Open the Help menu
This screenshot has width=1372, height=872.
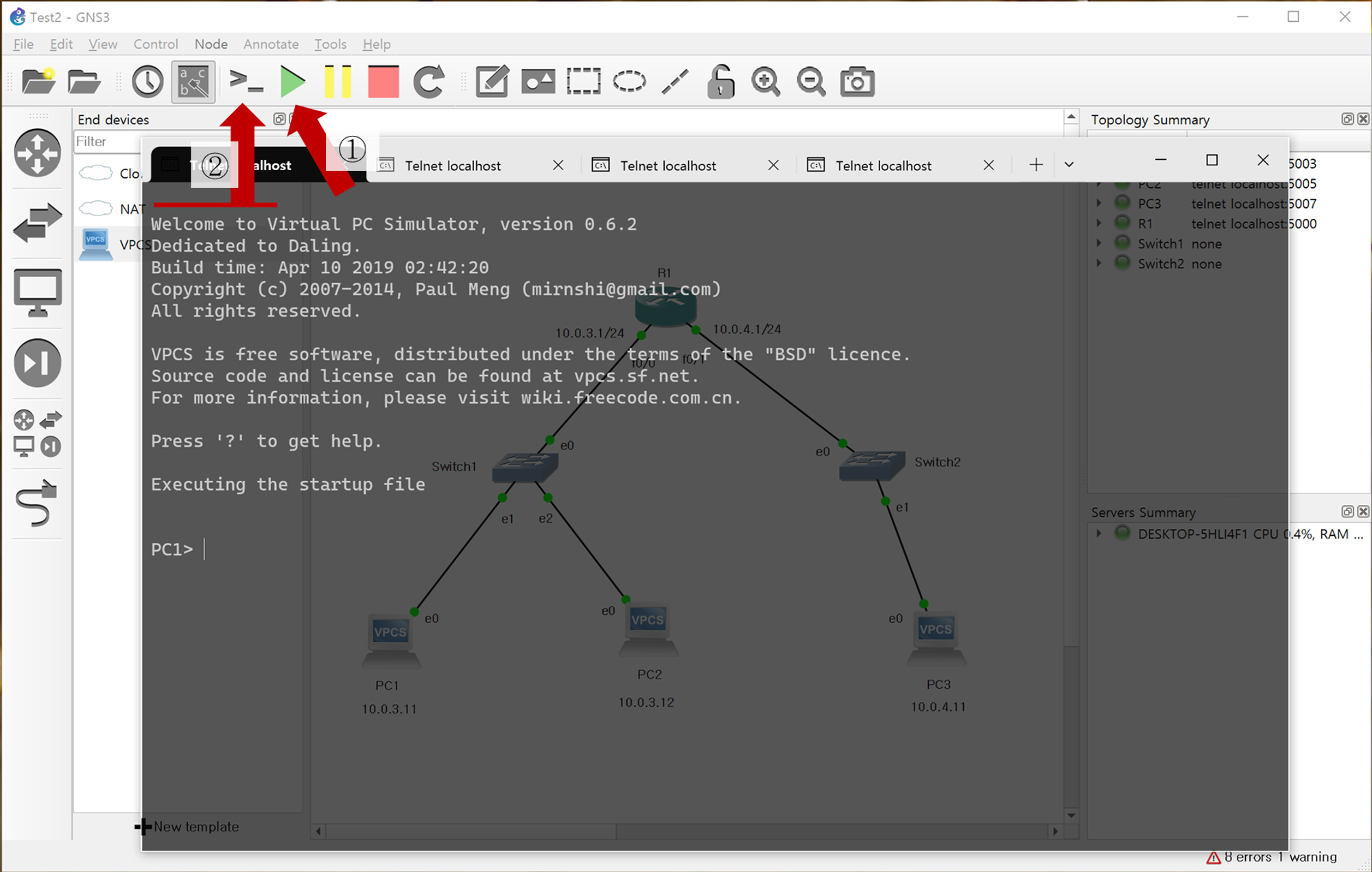point(377,44)
